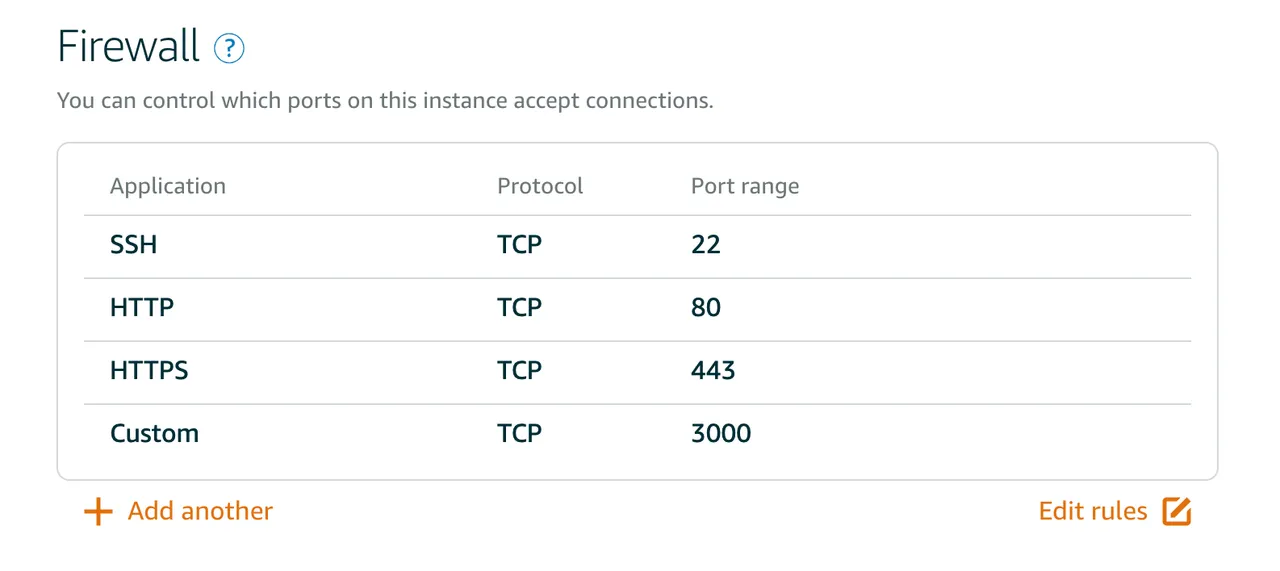Click the Firewall section heading

[129, 47]
